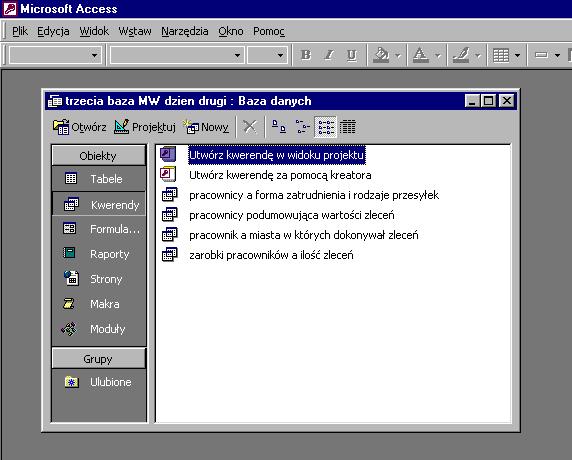572x460 pixels.
Task: Select Tabele in the objects bar
Action: [x=98, y=179]
